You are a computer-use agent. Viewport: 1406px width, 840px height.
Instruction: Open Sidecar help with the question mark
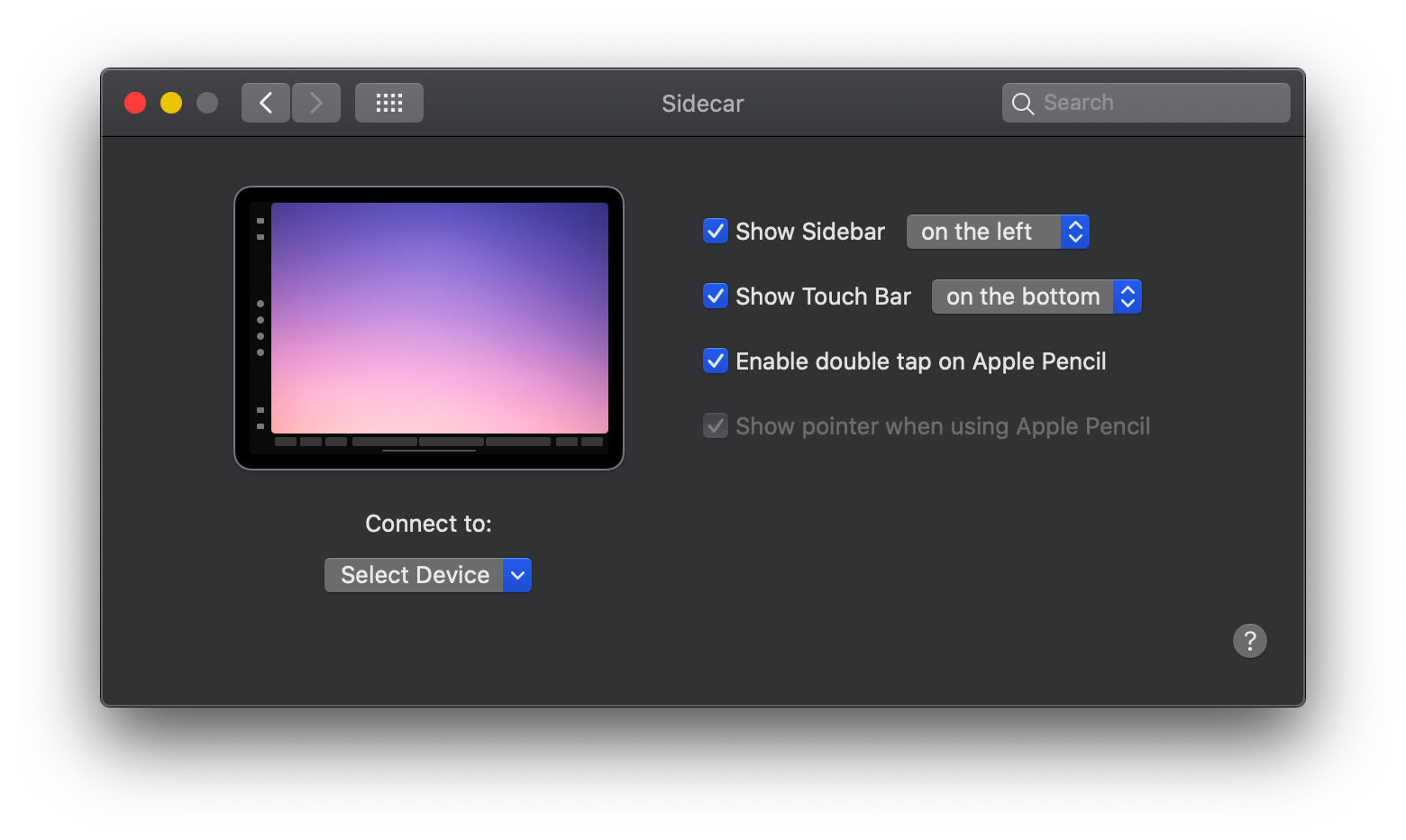(1249, 641)
